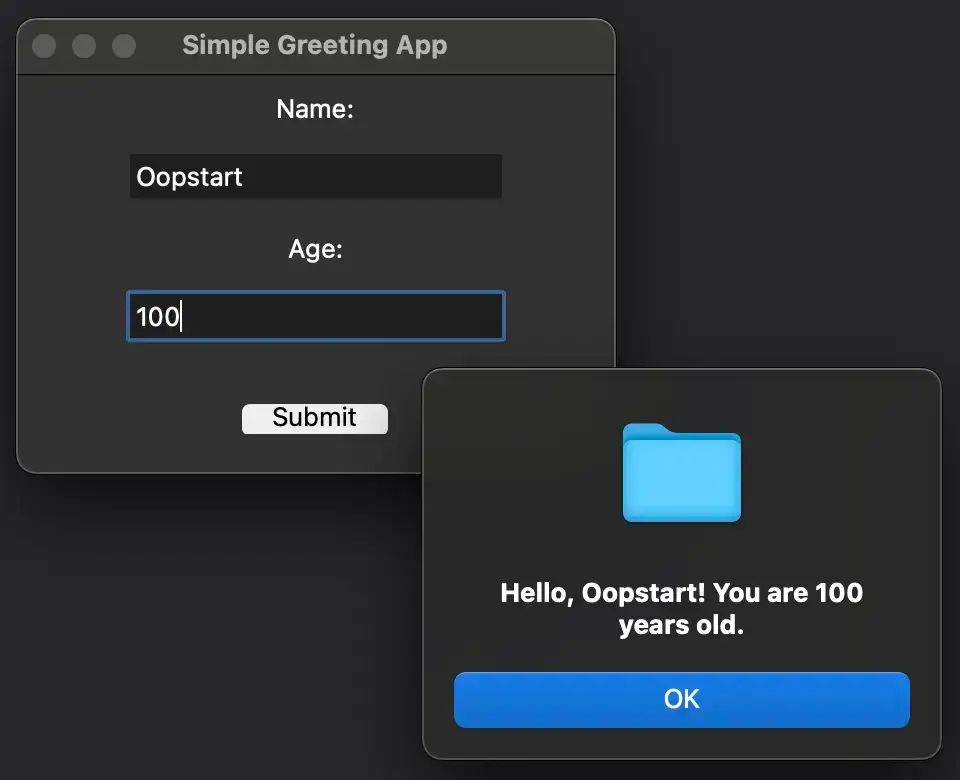Click the green zoom button in title bar
Image resolution: width=960 pixels, height=780 pixels.
pyautogui.click(x=123, y=45)
